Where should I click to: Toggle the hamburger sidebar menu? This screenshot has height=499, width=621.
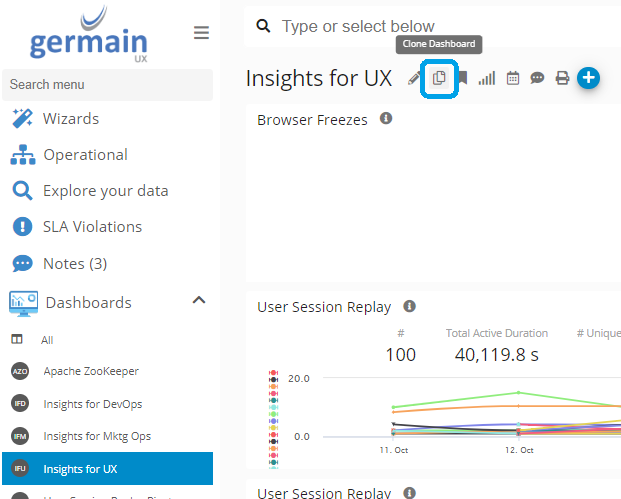201,33
